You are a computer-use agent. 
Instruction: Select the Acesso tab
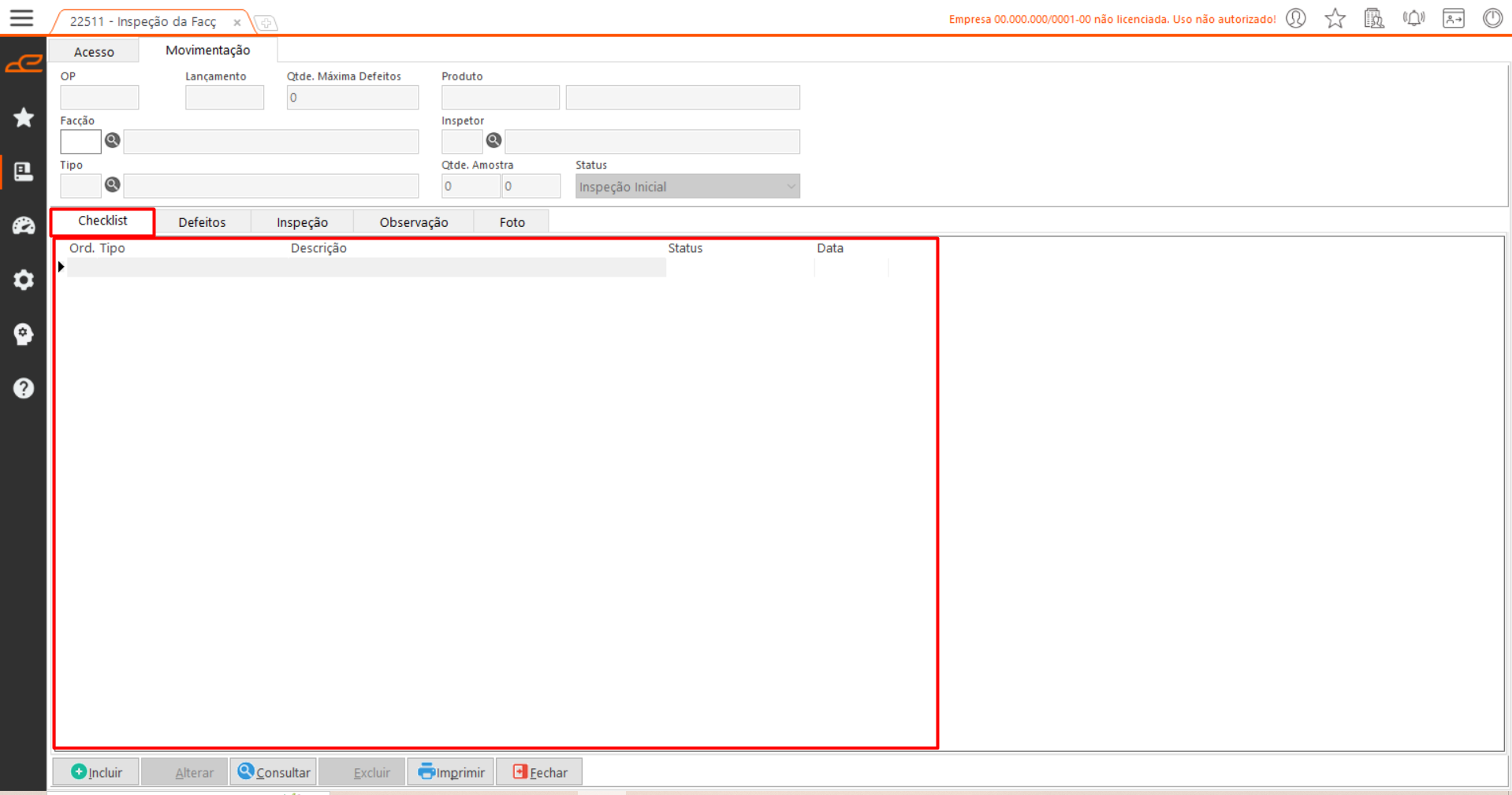click(94, 52)
